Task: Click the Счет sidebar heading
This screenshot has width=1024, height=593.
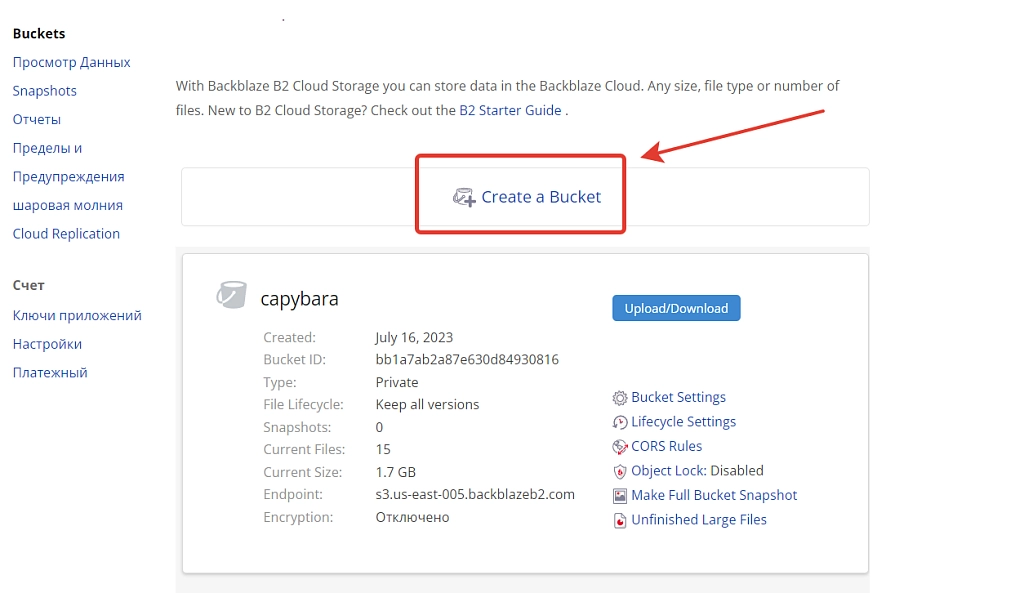Action: [x=29, y=285]
